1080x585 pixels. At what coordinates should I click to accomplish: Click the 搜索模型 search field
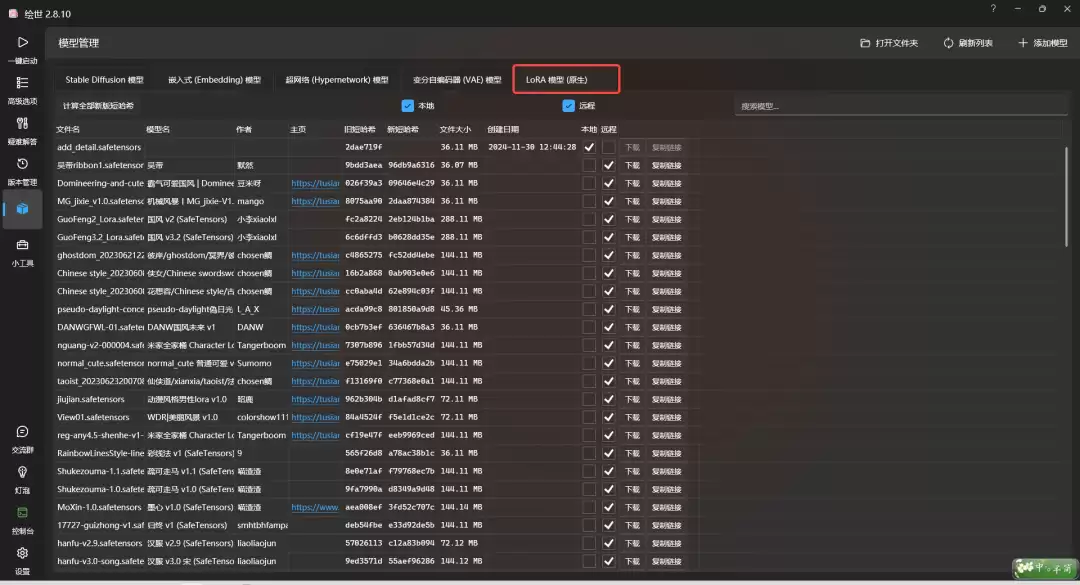coord(900,106)
